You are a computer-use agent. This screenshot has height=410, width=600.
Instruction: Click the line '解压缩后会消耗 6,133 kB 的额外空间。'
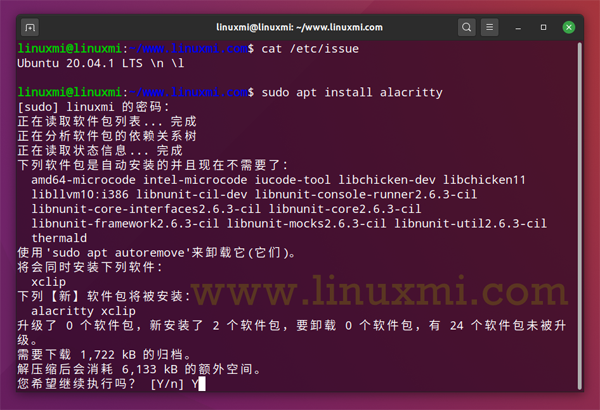click(x=139, y=369)
